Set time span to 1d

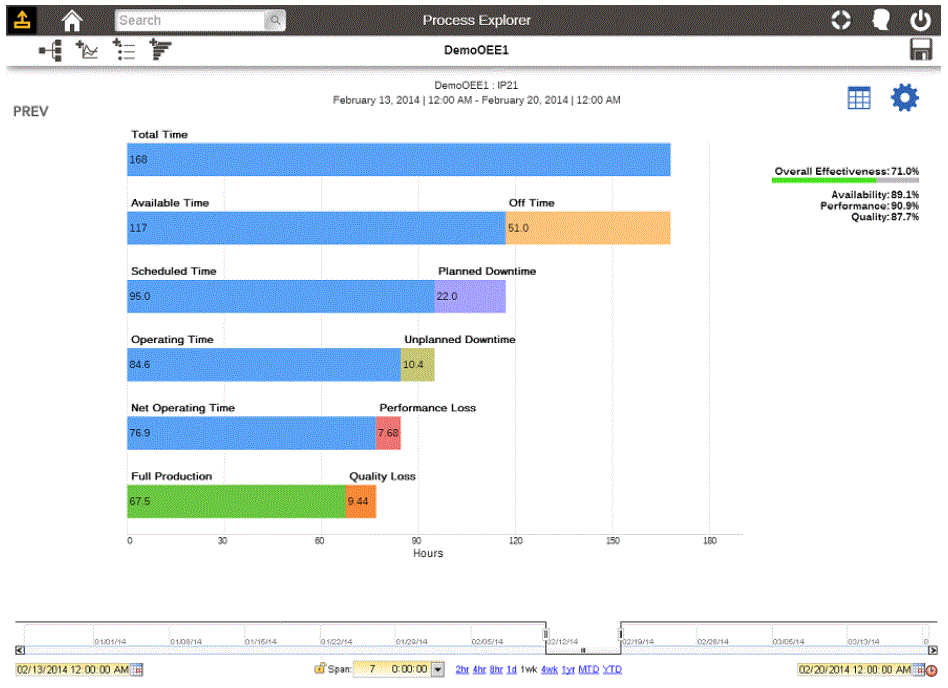[x=511, y=669]
